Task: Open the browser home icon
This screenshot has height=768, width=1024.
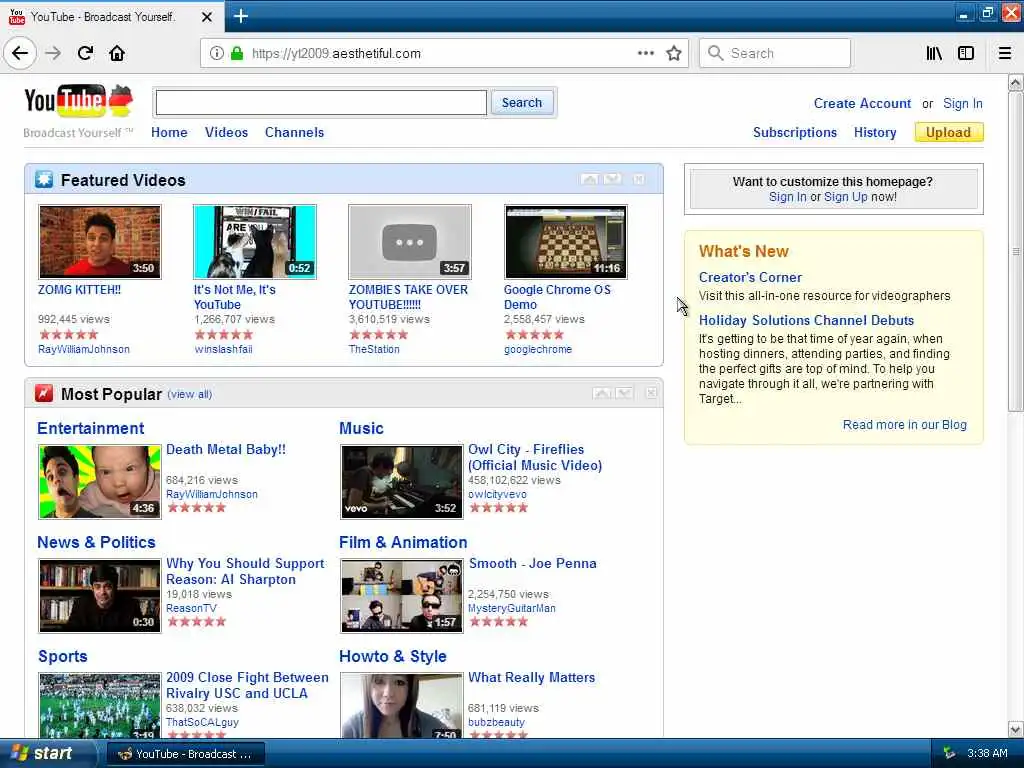Action: 117,53
